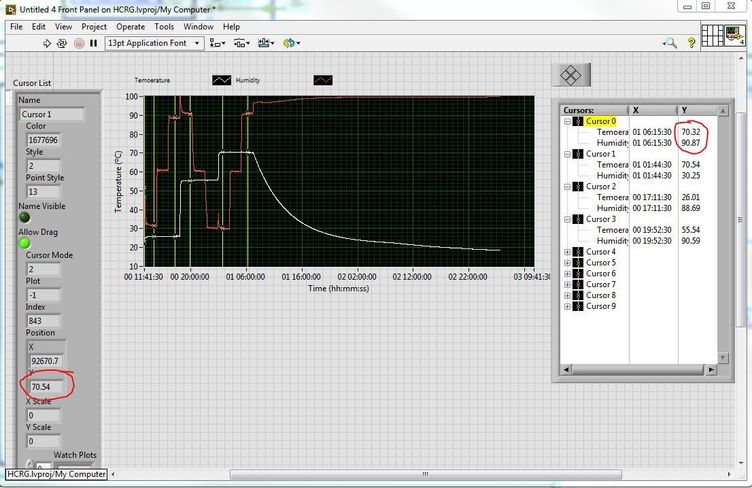Open the View menu
Screen dimensions: 752x488
pos(63,27)
